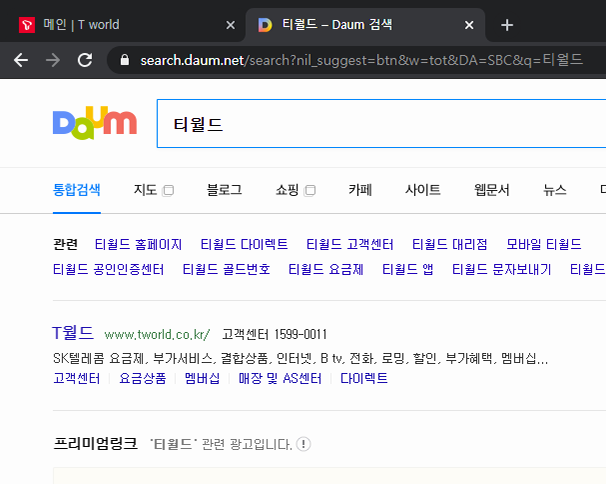Click the new-window icon beside 쇼핑
The width and height of the screenshot is (606, 484).
[310, 191]
